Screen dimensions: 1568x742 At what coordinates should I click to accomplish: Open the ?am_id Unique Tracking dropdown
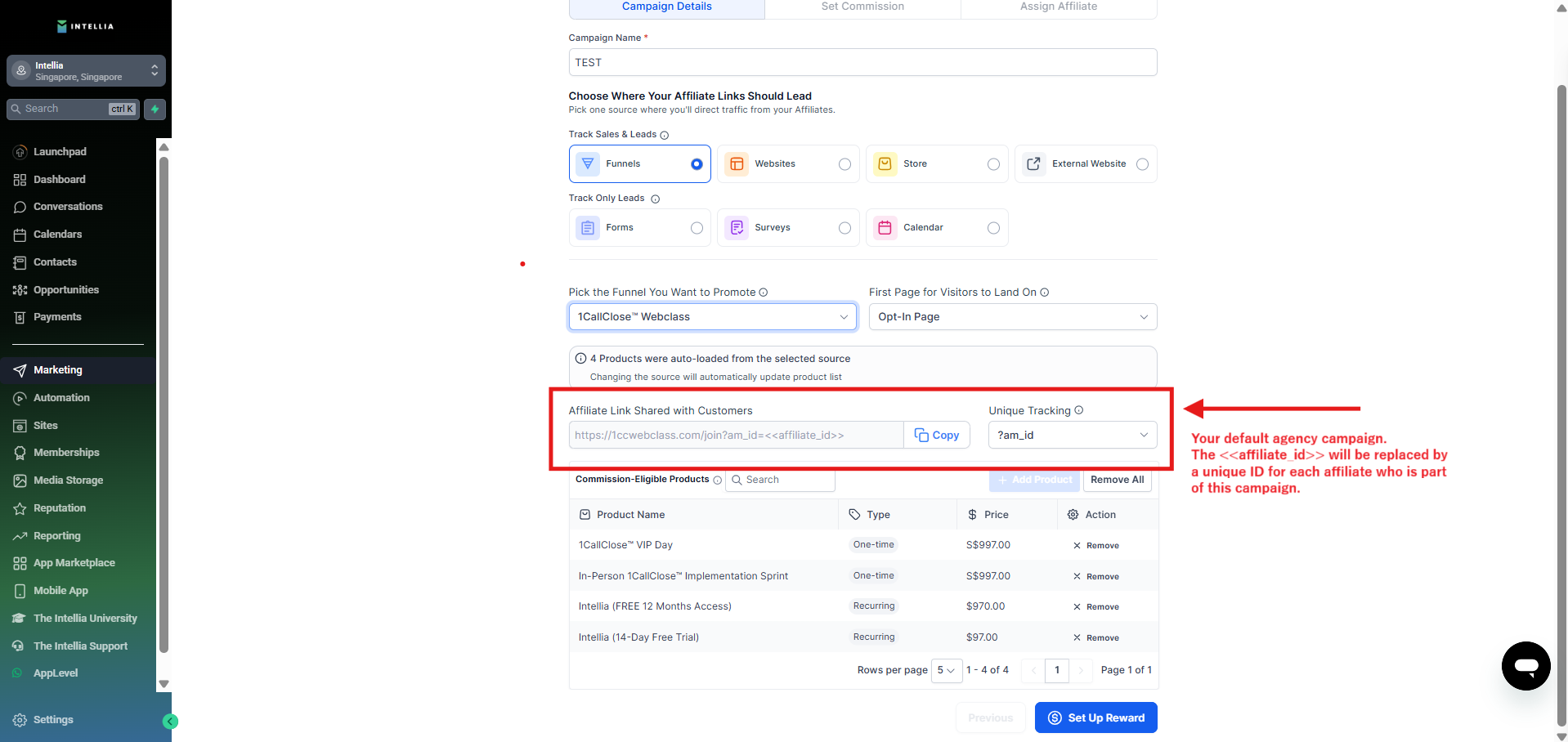[1072, 436]
